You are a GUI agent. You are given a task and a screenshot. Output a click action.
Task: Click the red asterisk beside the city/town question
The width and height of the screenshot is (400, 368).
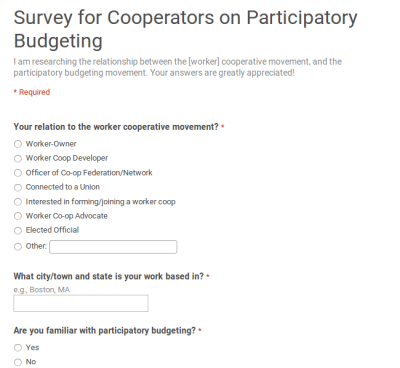pos(208,276)
